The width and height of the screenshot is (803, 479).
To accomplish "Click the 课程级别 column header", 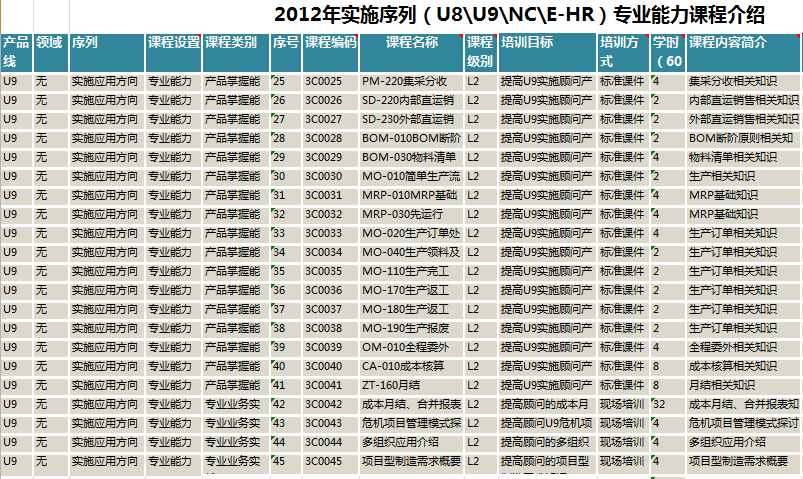I will [x=481, y=52].
